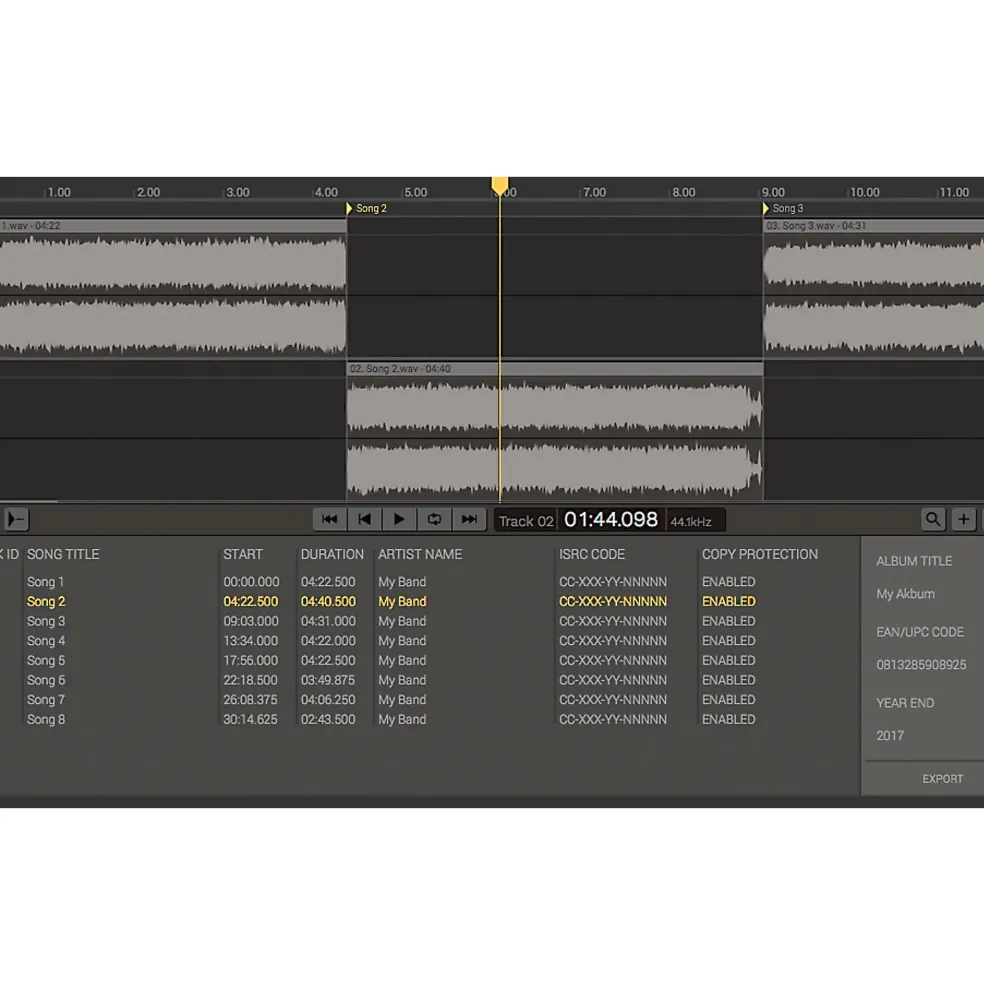Screen dimensions: 984x985
Task: Click start time 09:03.000 of Song 3
Action: pyautogui.click(x=251, y=621)
